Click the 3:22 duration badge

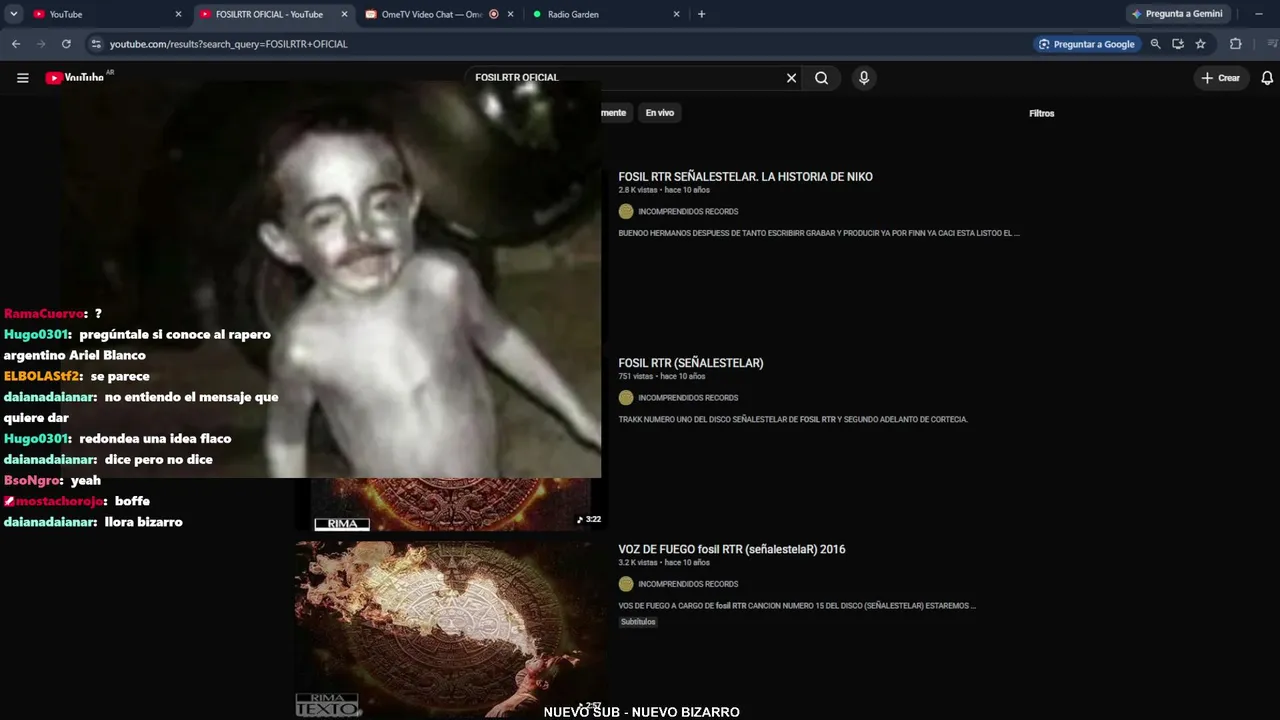coord(589,520)
